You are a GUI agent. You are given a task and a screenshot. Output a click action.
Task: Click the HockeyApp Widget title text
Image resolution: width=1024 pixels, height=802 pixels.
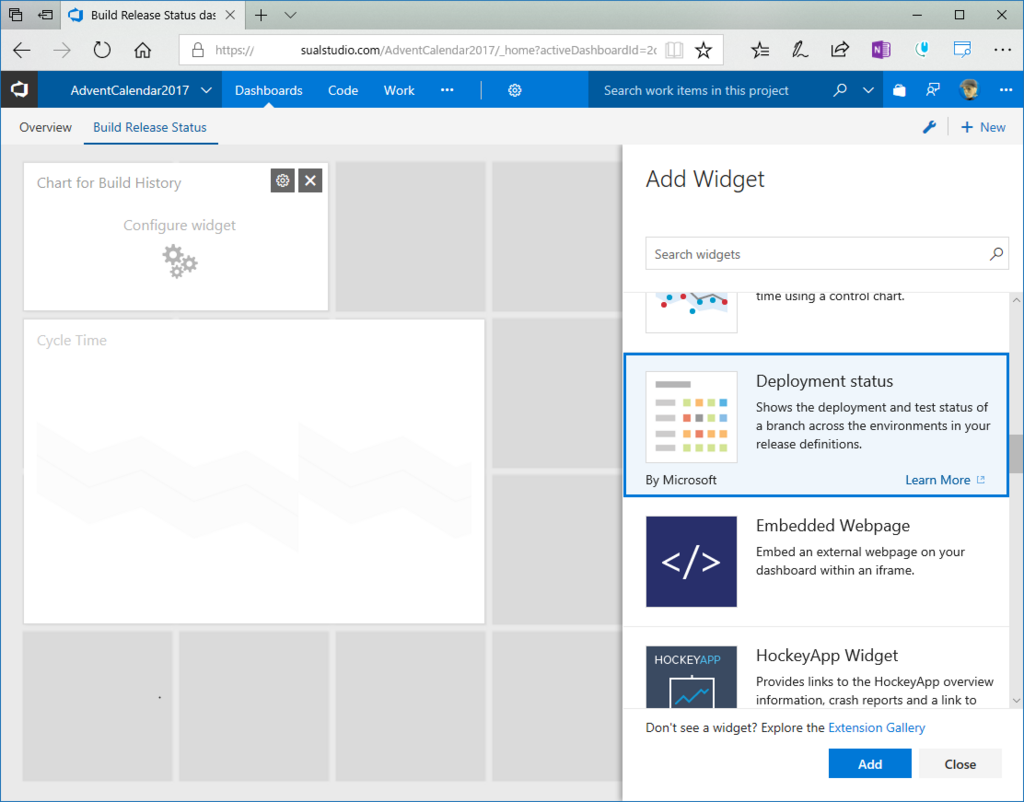point(827,655)
